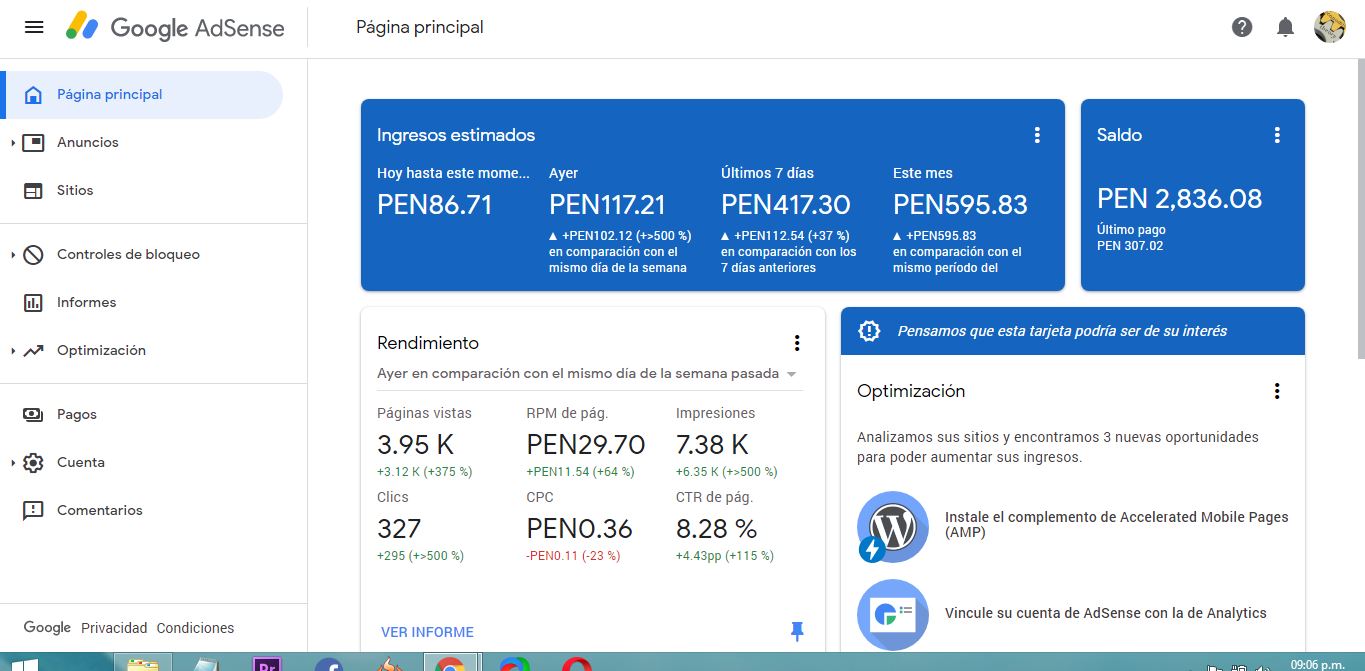Open the hamburger main menu
1365x671 pixels.
34,28
